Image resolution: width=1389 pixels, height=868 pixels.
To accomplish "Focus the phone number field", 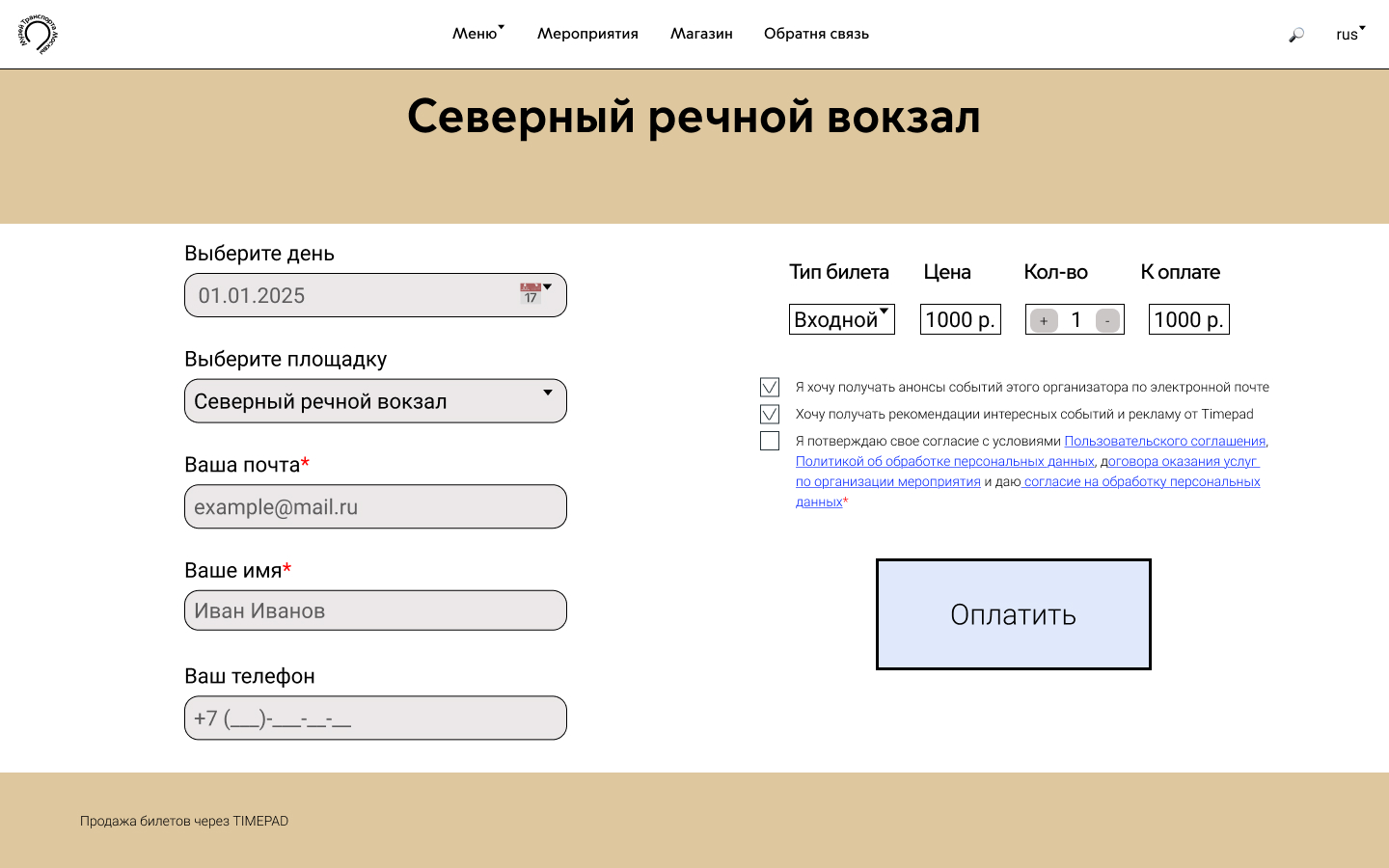I will pos(375,719).
